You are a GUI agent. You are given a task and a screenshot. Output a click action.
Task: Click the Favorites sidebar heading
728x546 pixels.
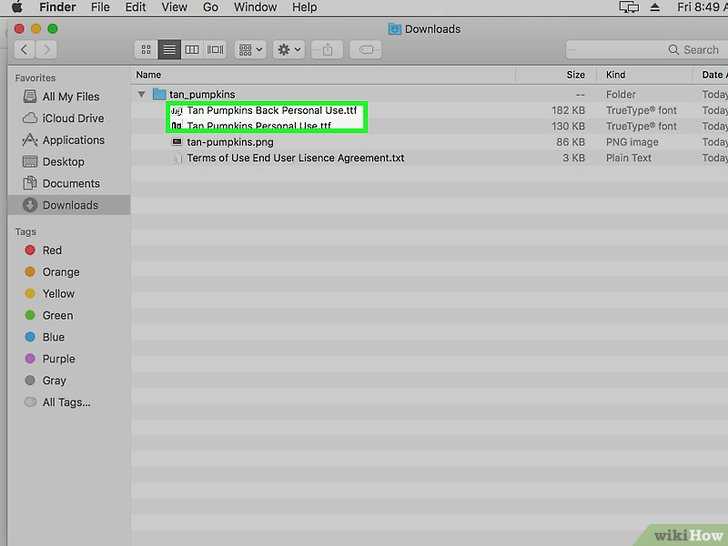point(35,78)
